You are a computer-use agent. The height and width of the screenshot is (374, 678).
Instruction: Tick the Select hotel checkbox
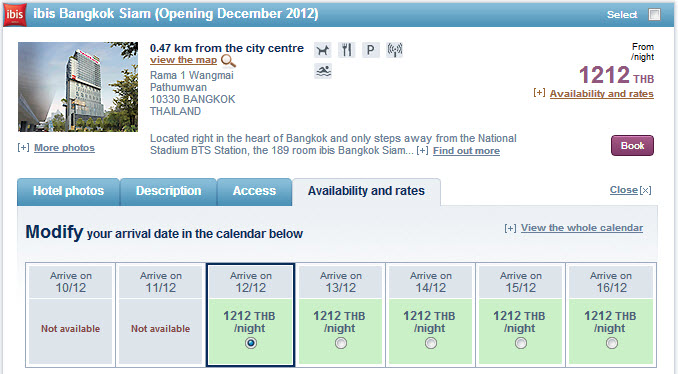[x=654, y=15]
